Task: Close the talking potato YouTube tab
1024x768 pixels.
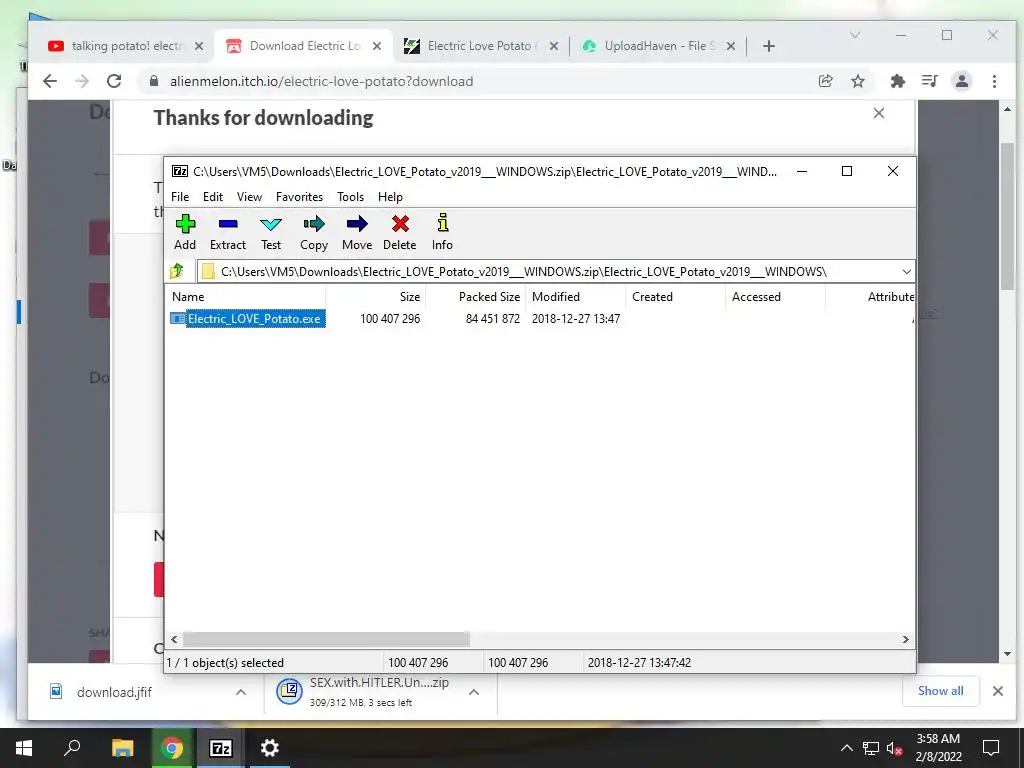Action: click(x=199, y=46)
